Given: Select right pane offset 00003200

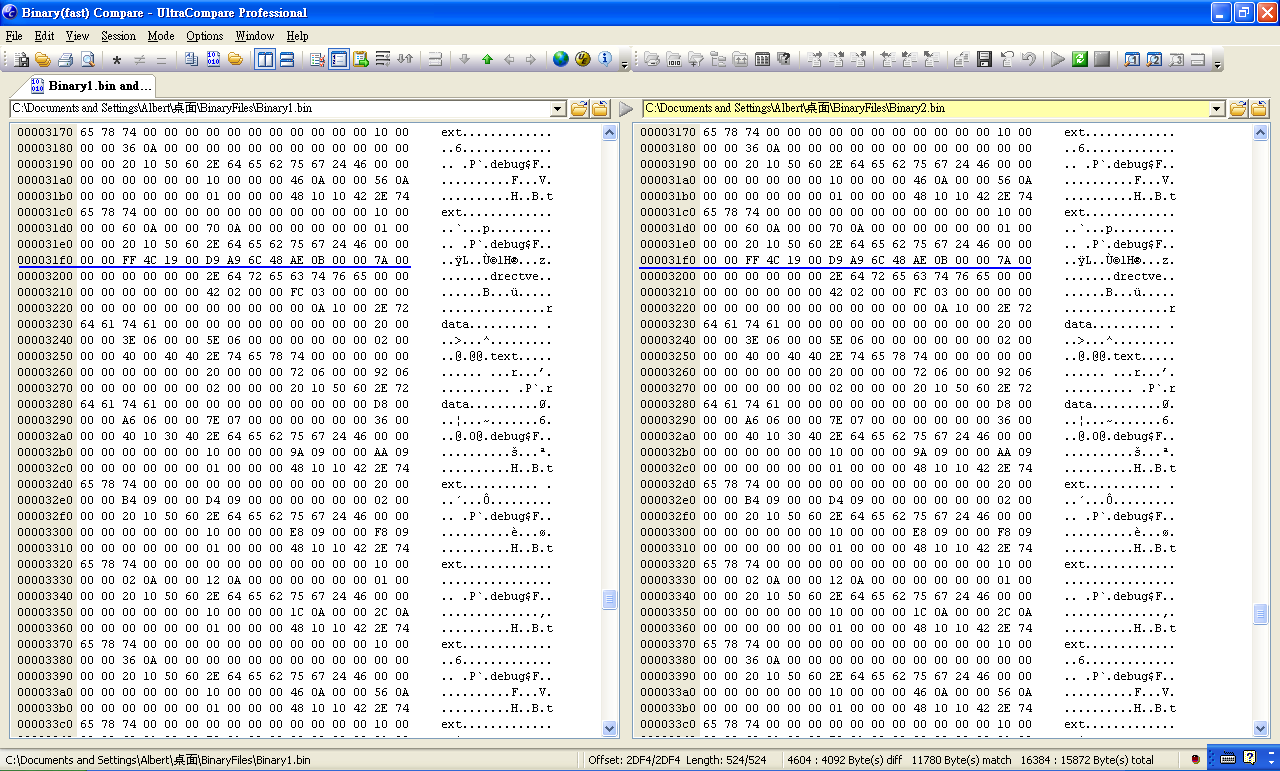Looking at the screenshot, I should tap(668, 276).
